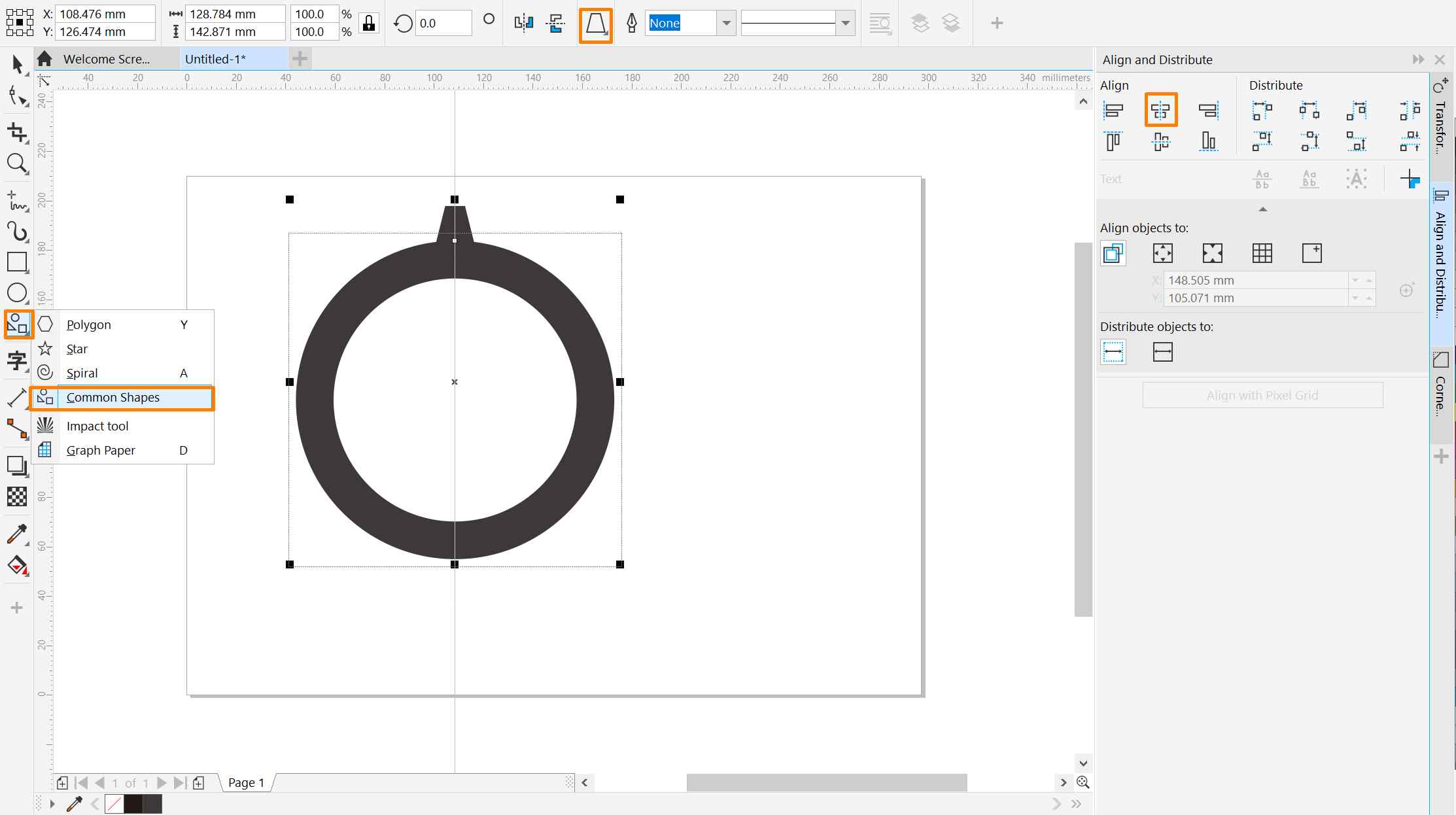Edit the X position input field
The height and width of the screenshot is (815, 1456).
tap(105, 13)
